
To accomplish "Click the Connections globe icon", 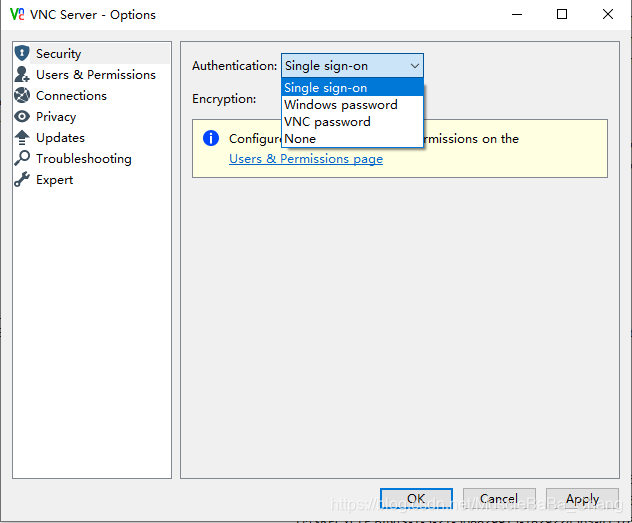I will click(22, 95).
